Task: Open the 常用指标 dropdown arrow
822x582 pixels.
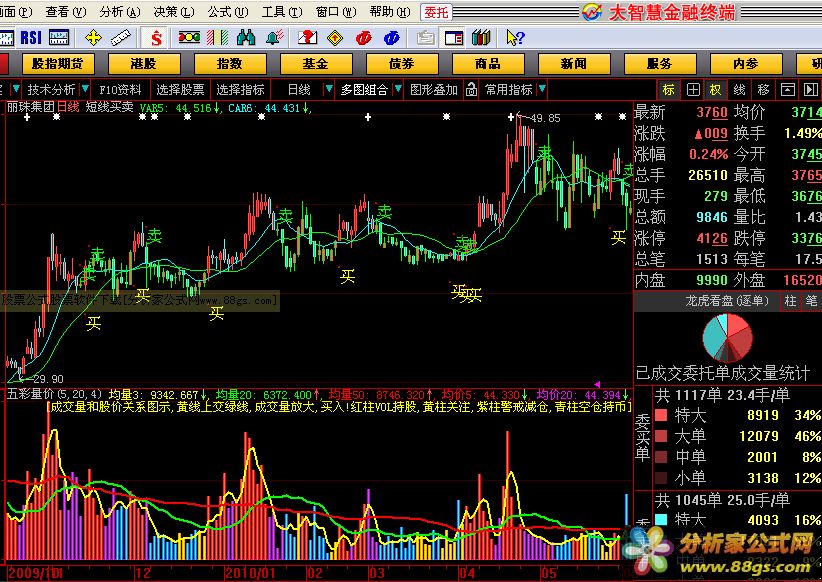Action: 542,89
